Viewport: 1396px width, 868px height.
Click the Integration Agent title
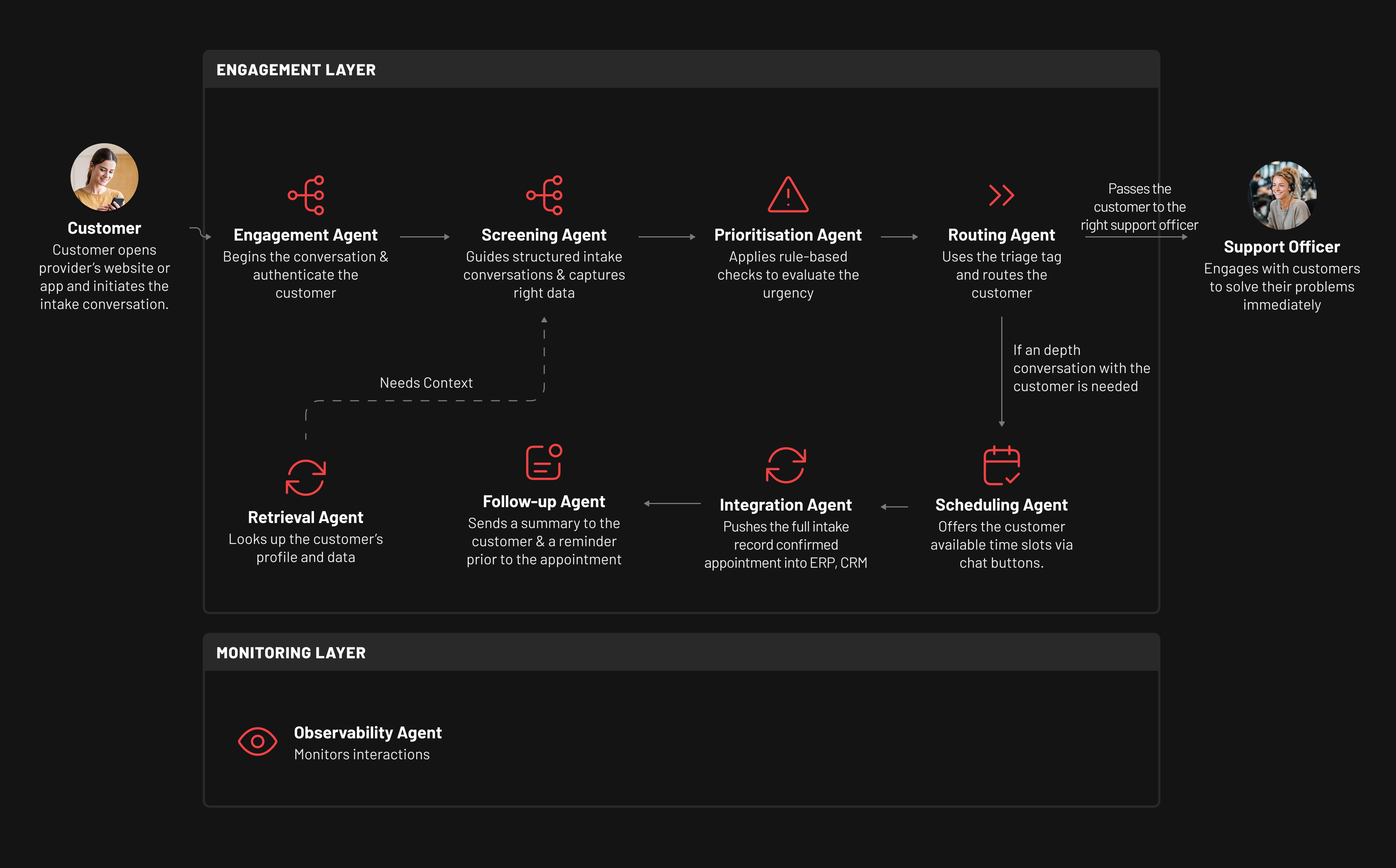785,505
